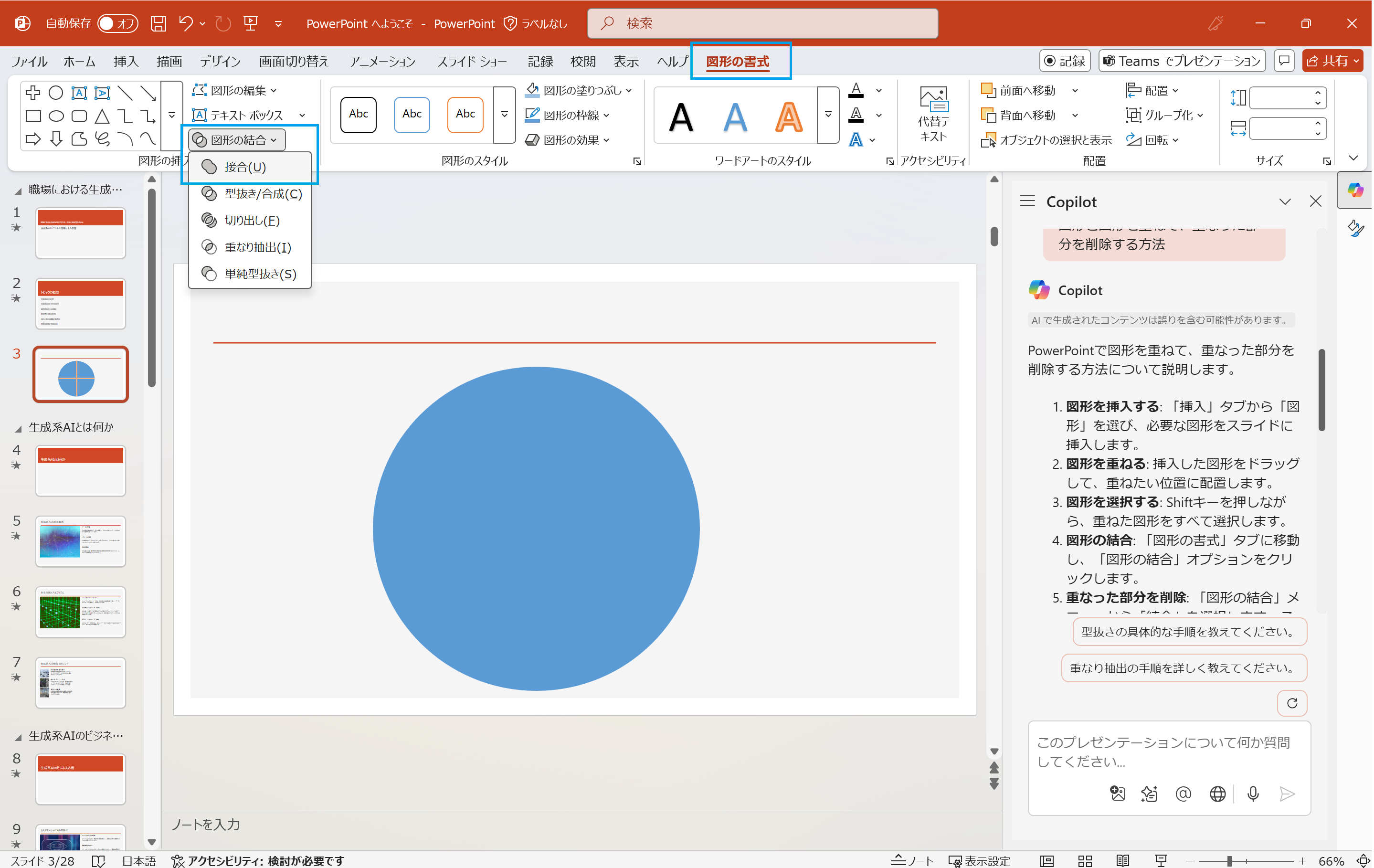
Task: Choose 型抜き/合成(C) from menu
Action: 250,193
